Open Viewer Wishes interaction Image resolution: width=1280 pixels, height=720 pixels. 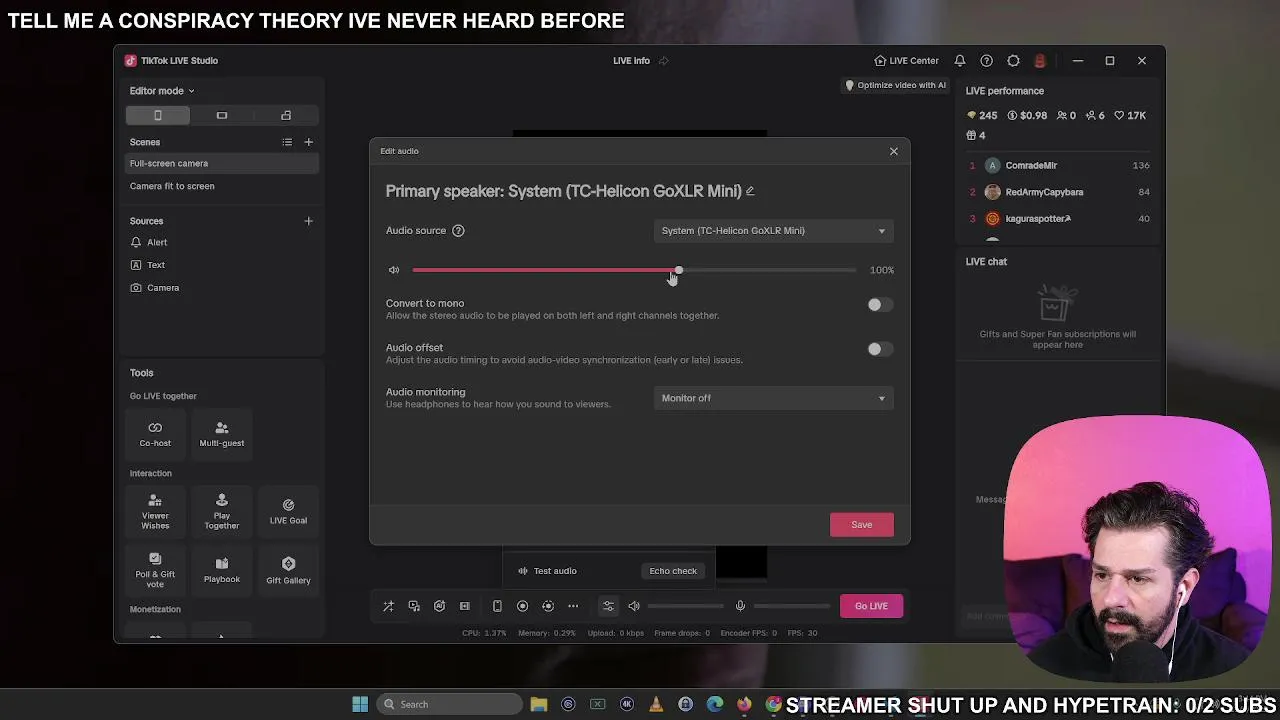[x=155, y=511]
